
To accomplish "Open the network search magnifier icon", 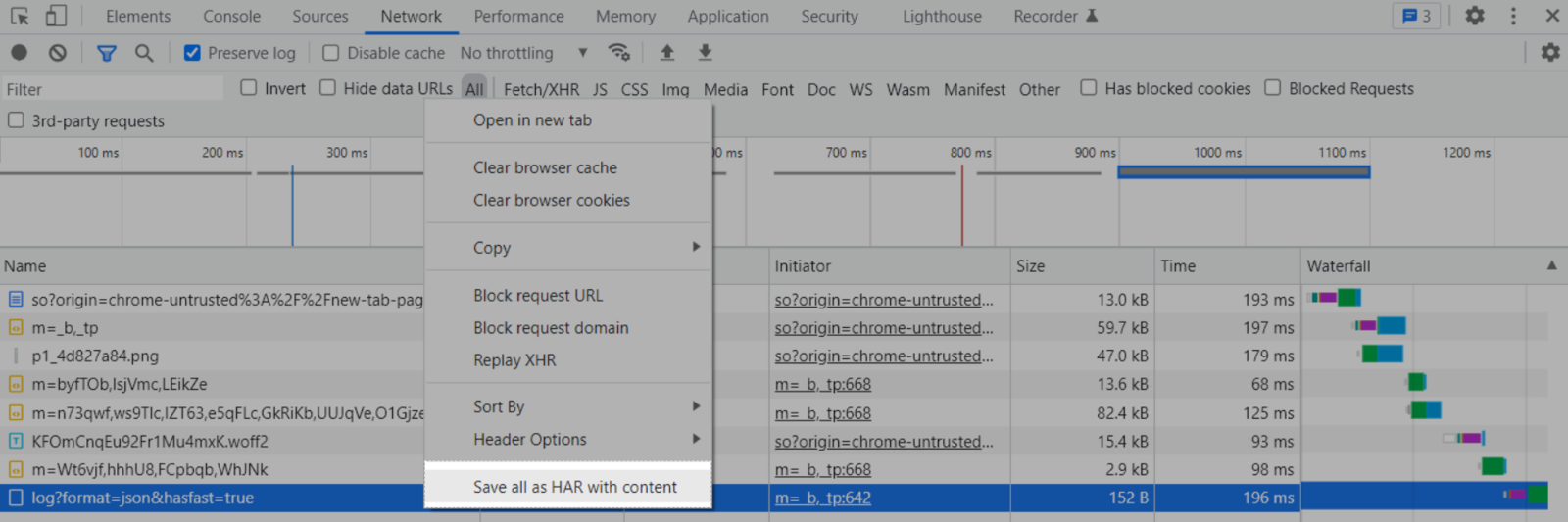I will click(144, 53).
